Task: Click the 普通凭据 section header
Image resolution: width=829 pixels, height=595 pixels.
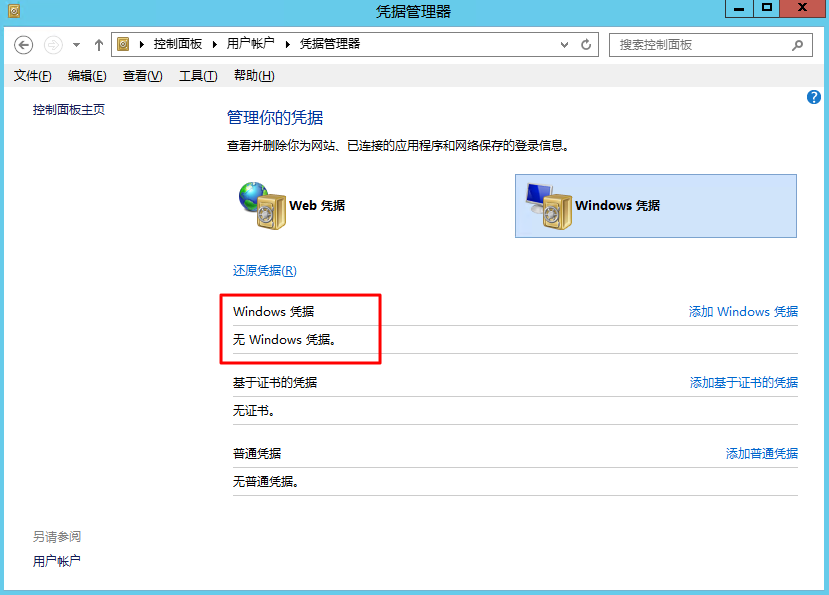Action: 257,453
